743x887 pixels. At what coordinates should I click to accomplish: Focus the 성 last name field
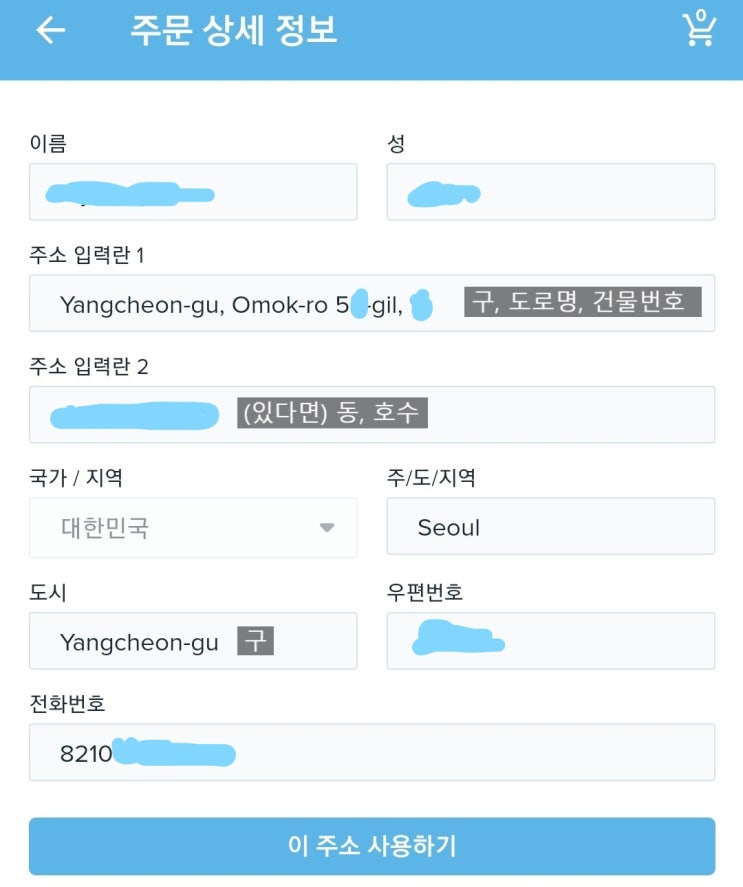click(550, 192)
